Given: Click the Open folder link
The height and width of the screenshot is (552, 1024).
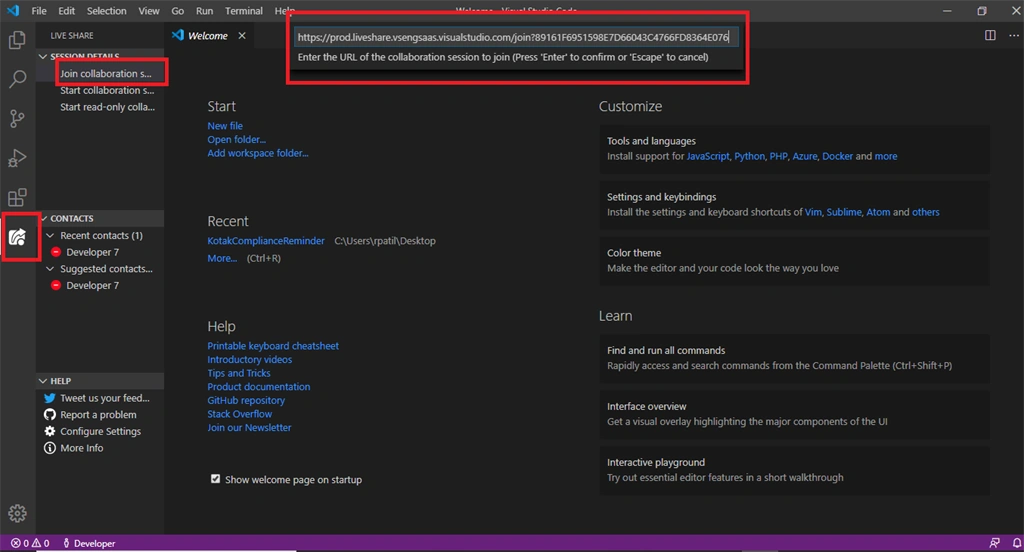Looking at the screenshot, I should coord(236,139).
